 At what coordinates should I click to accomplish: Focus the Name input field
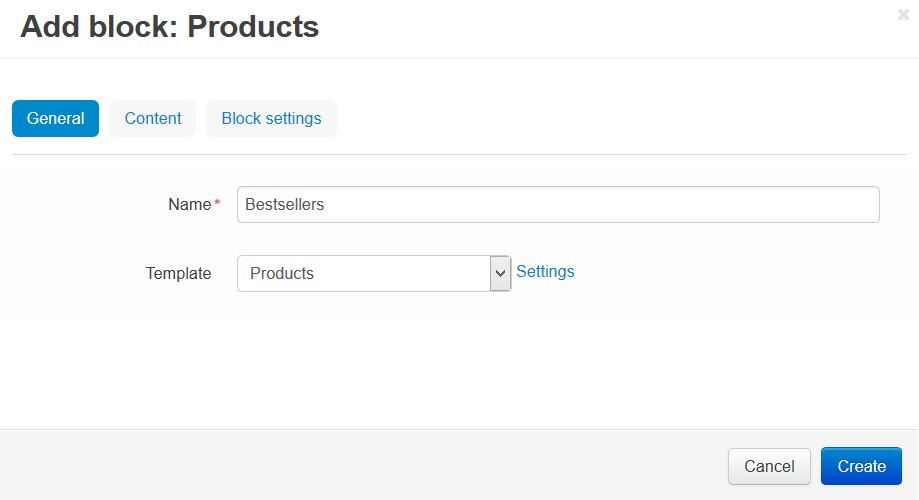tap(558, 205)
